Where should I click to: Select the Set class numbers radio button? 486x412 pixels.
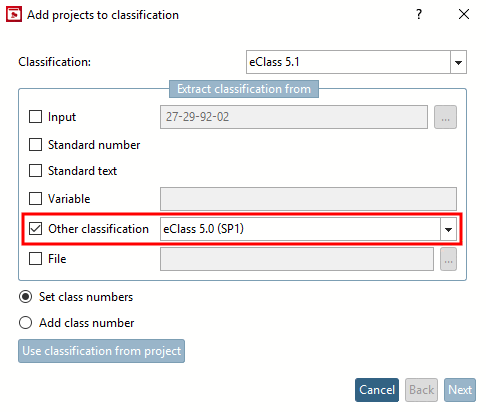[26, 297]
